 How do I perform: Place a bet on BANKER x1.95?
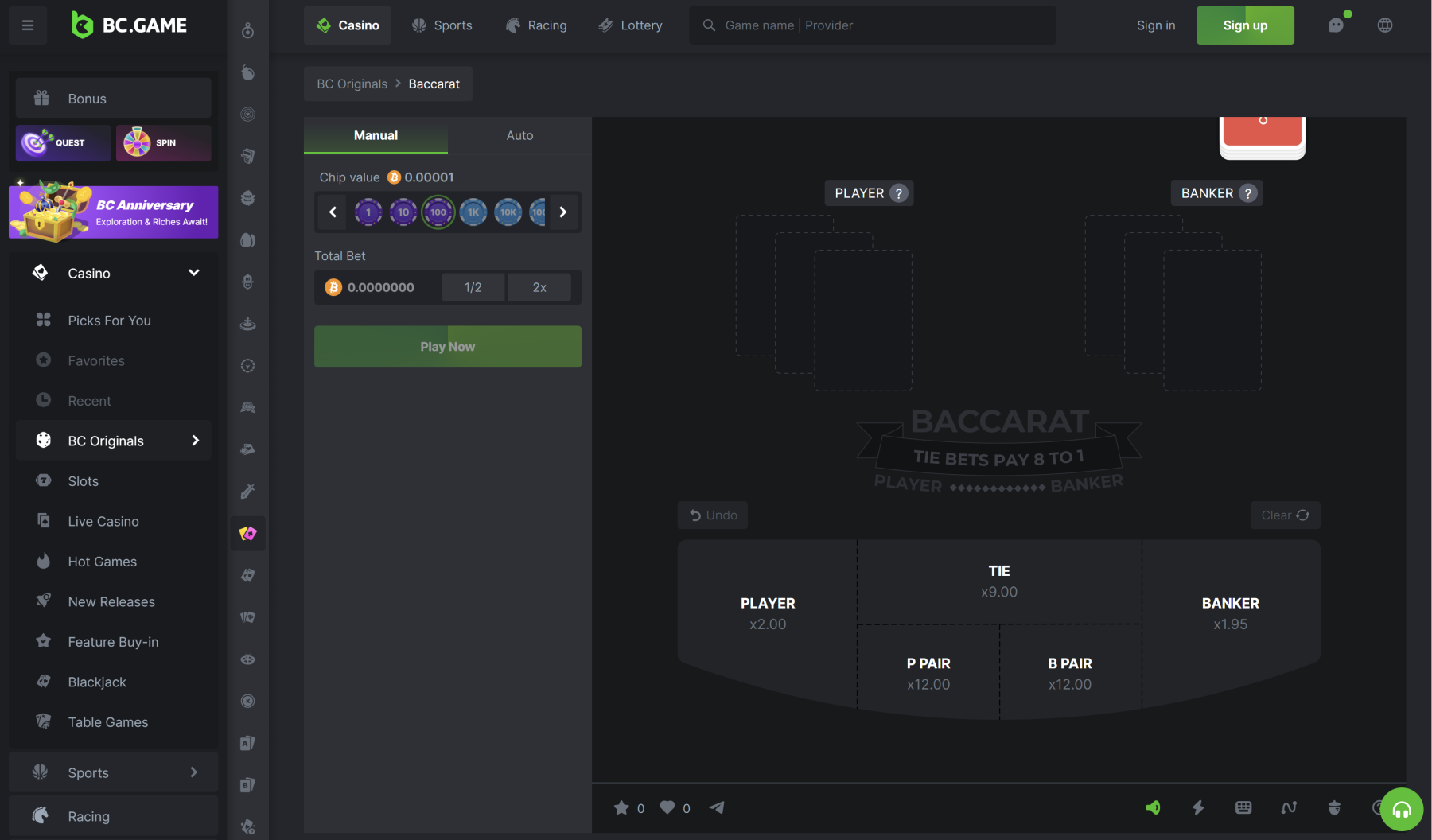[1231, 613]
